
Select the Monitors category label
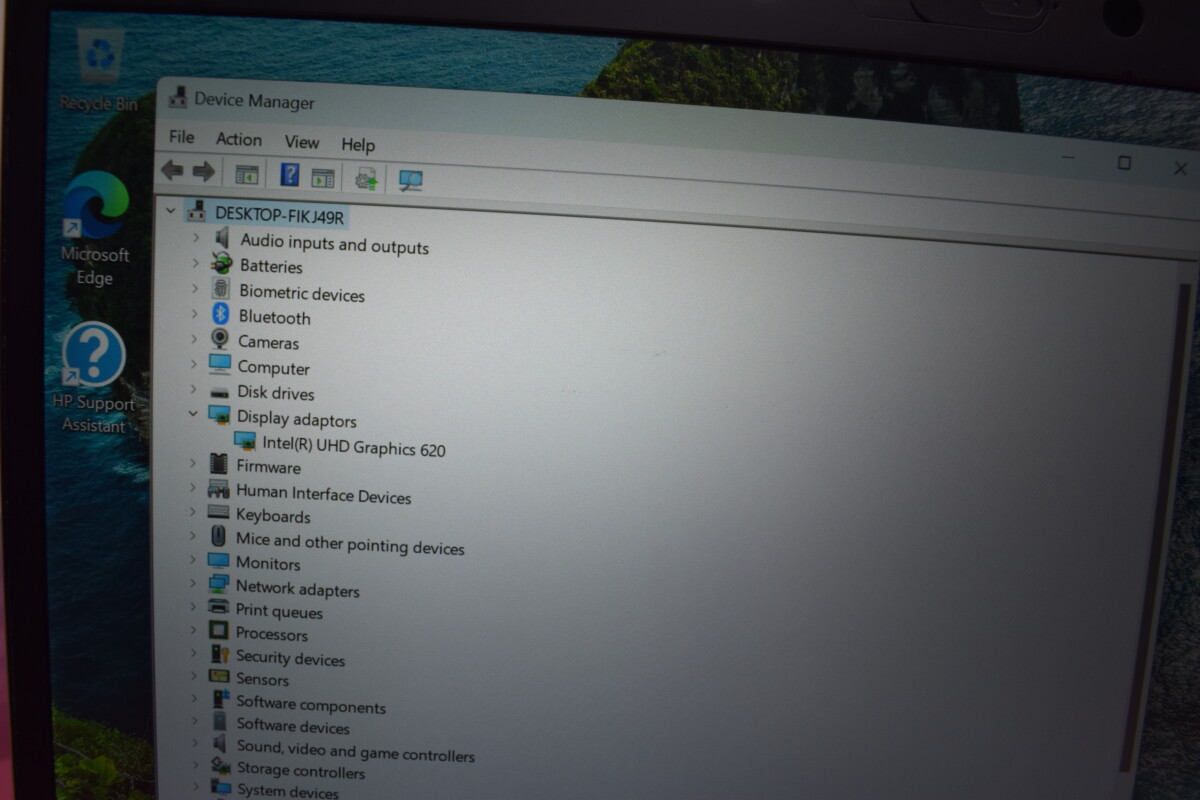pyautogui.click(x=267, y=563)
